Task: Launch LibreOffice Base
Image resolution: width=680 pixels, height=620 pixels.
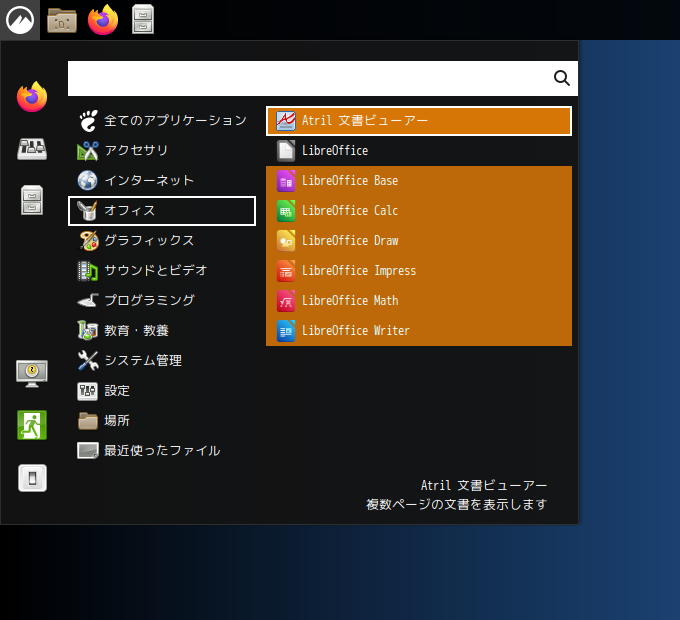Action: [x=419, y=181]
